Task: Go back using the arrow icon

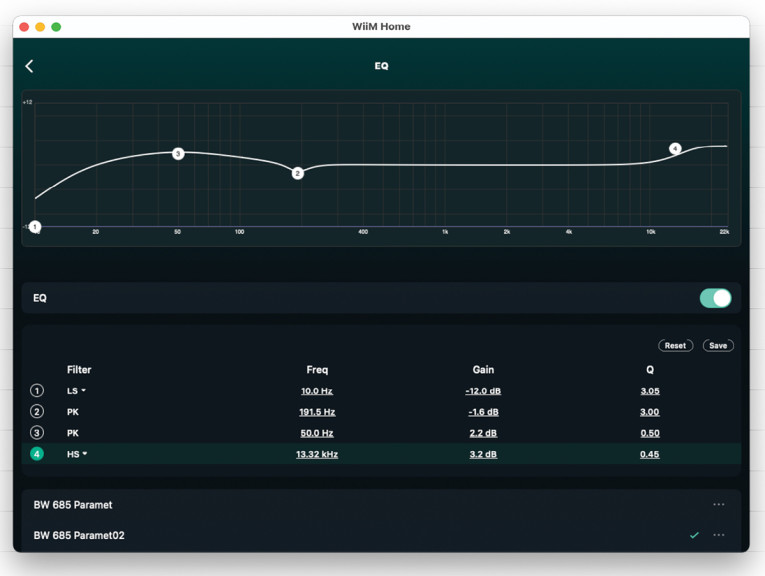Action: [29, 66]
